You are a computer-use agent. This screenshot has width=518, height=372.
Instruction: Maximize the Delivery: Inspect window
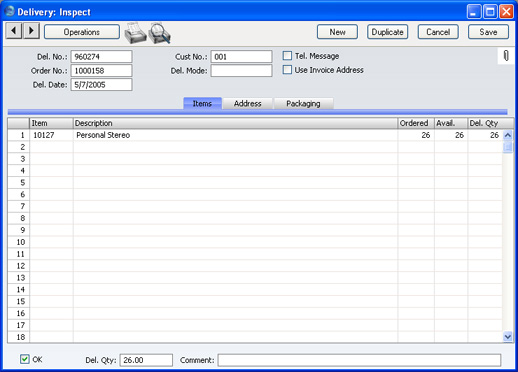click(x=490, y=12)
